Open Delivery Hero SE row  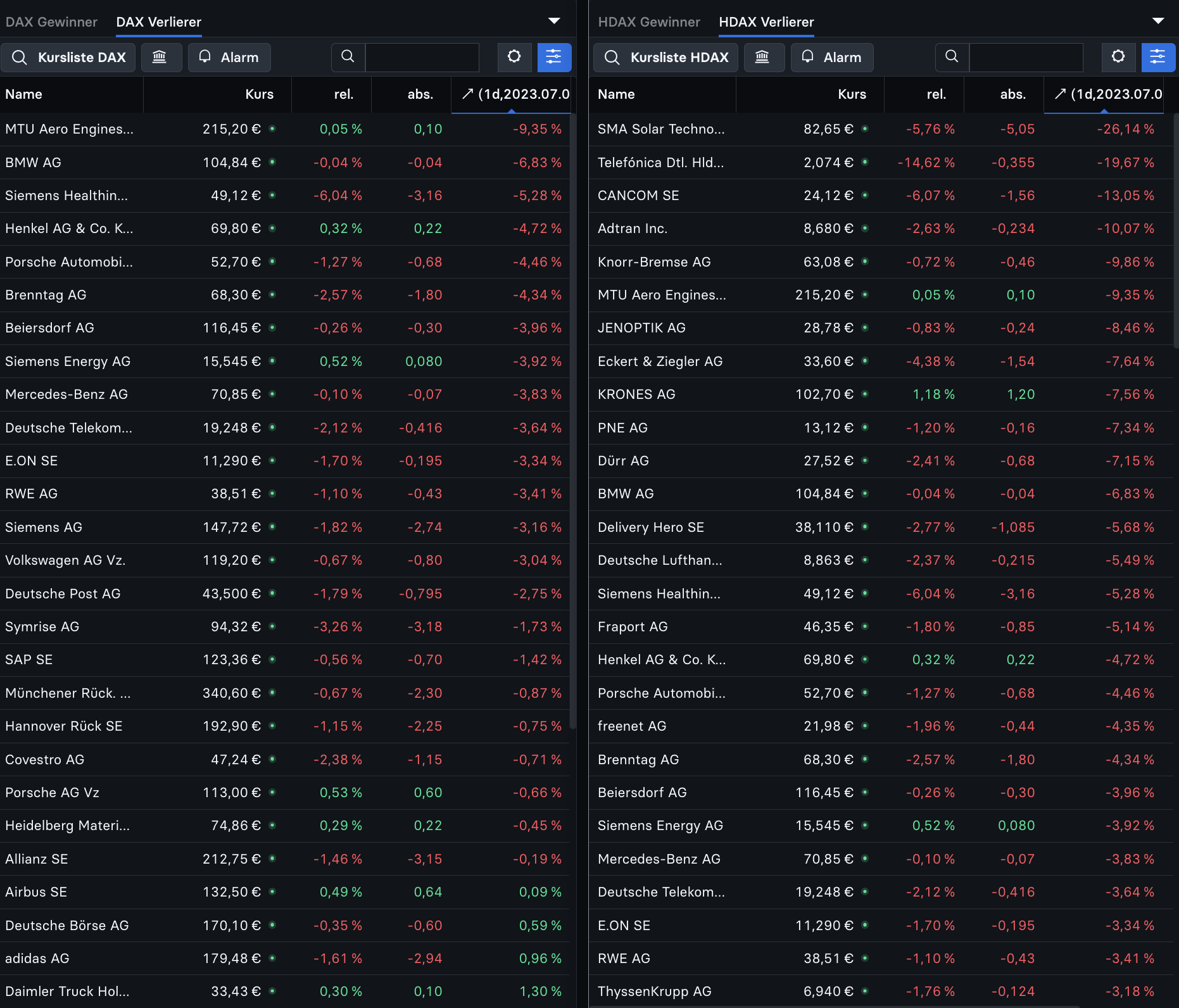[881, 527]
